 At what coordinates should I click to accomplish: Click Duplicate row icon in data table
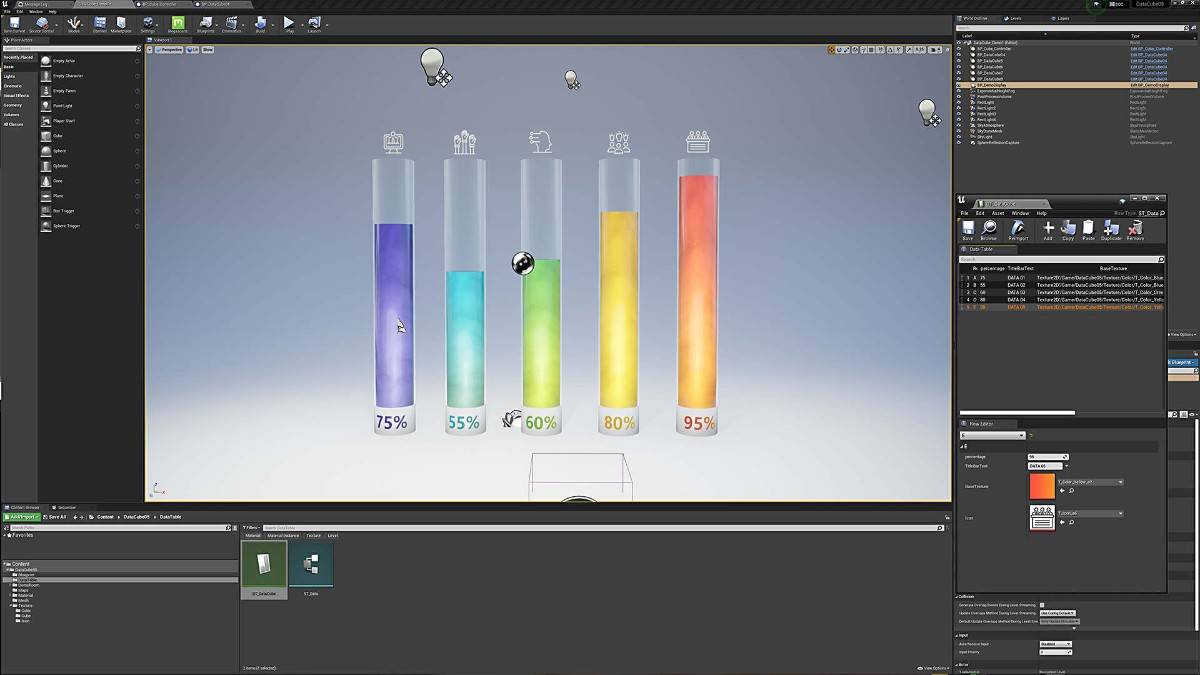1111,231
